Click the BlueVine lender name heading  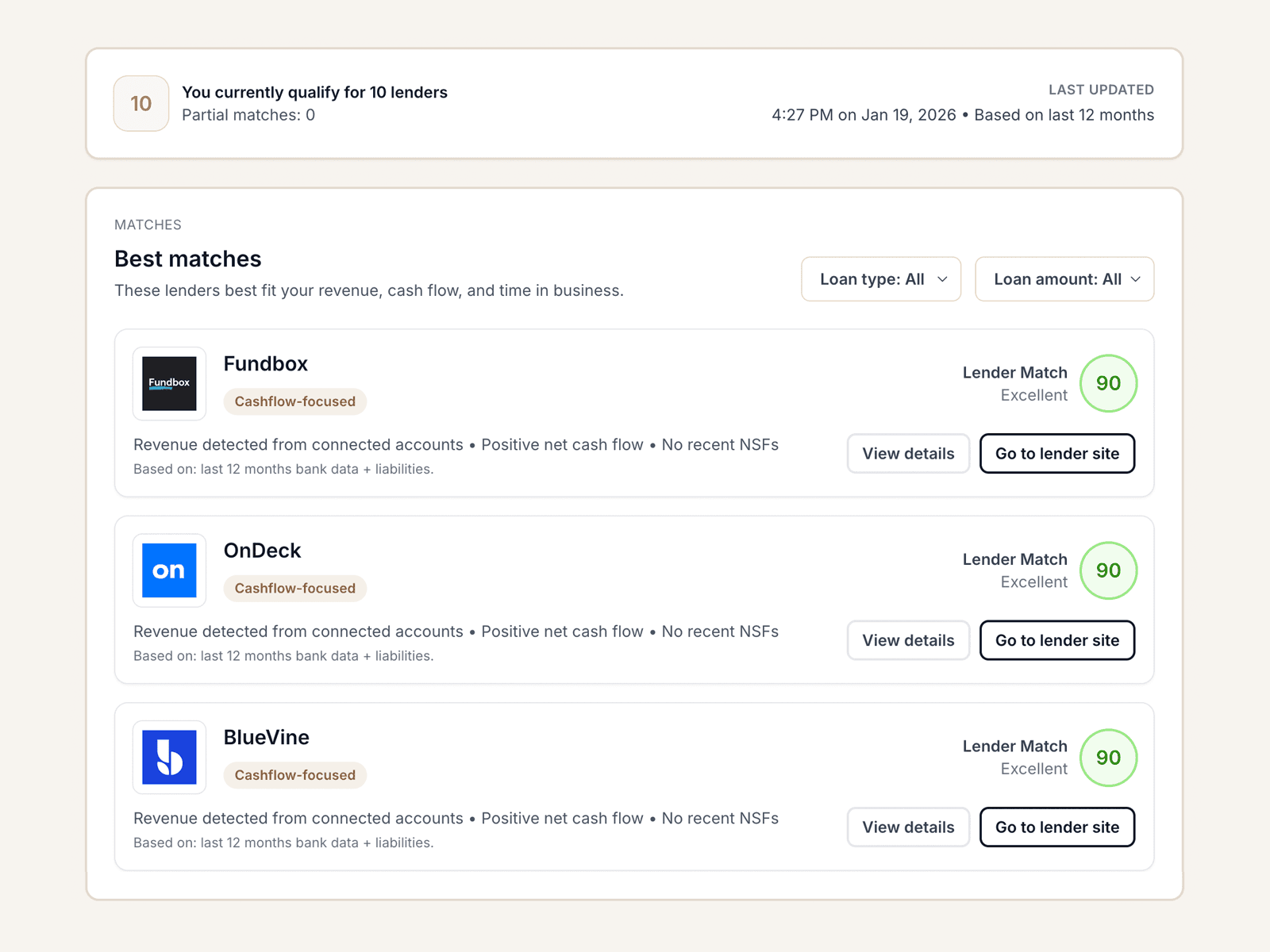(x=266, y=737)
